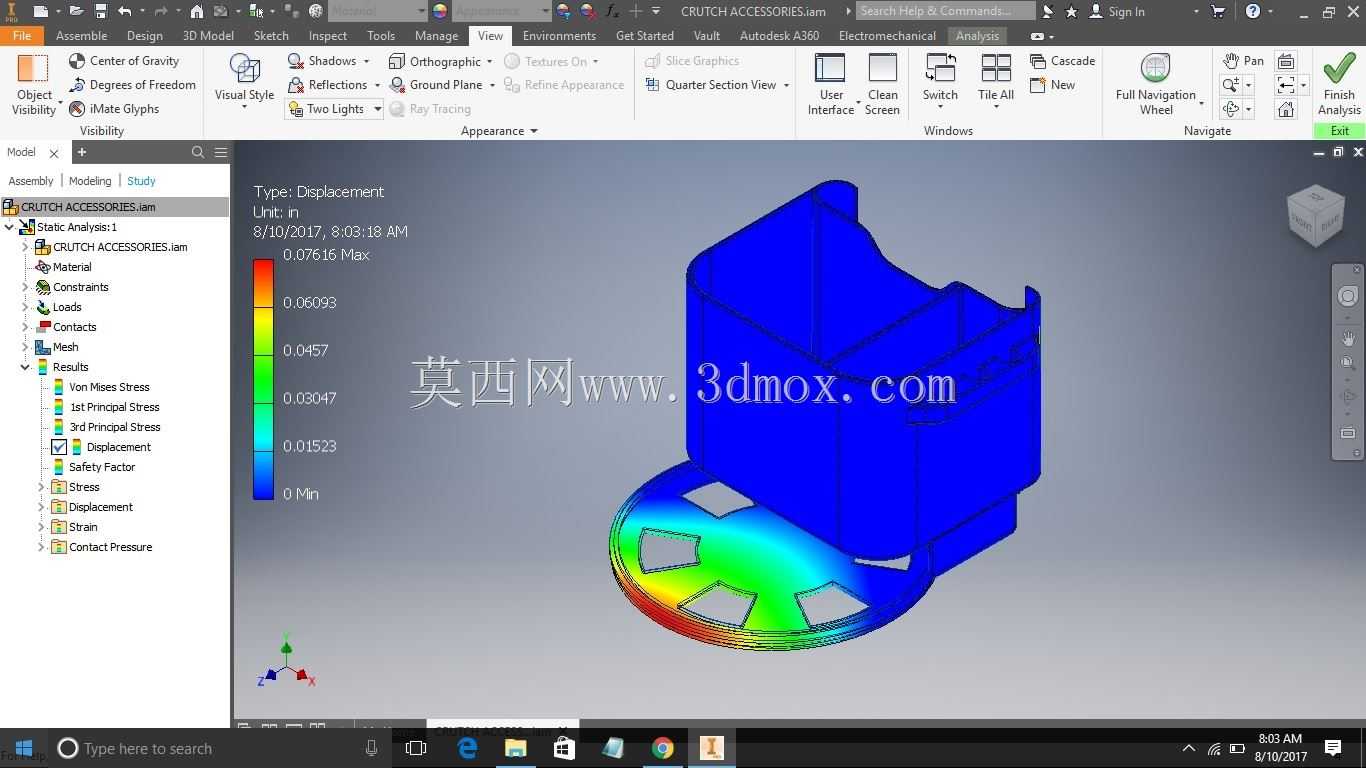Viewport: 1366px width, 768px height.
Task: Click the Quarter Section View tool
Action: tap(717, 85)
